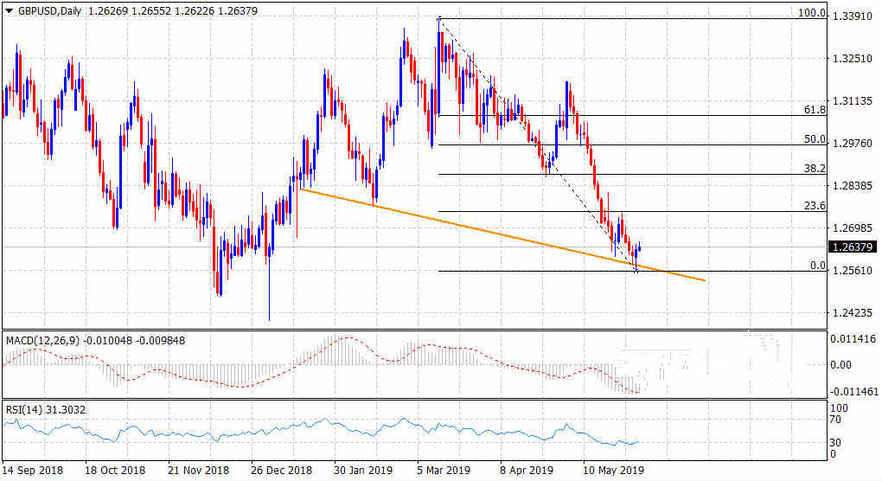Select the blue RSI line

(x=300, y=431)
